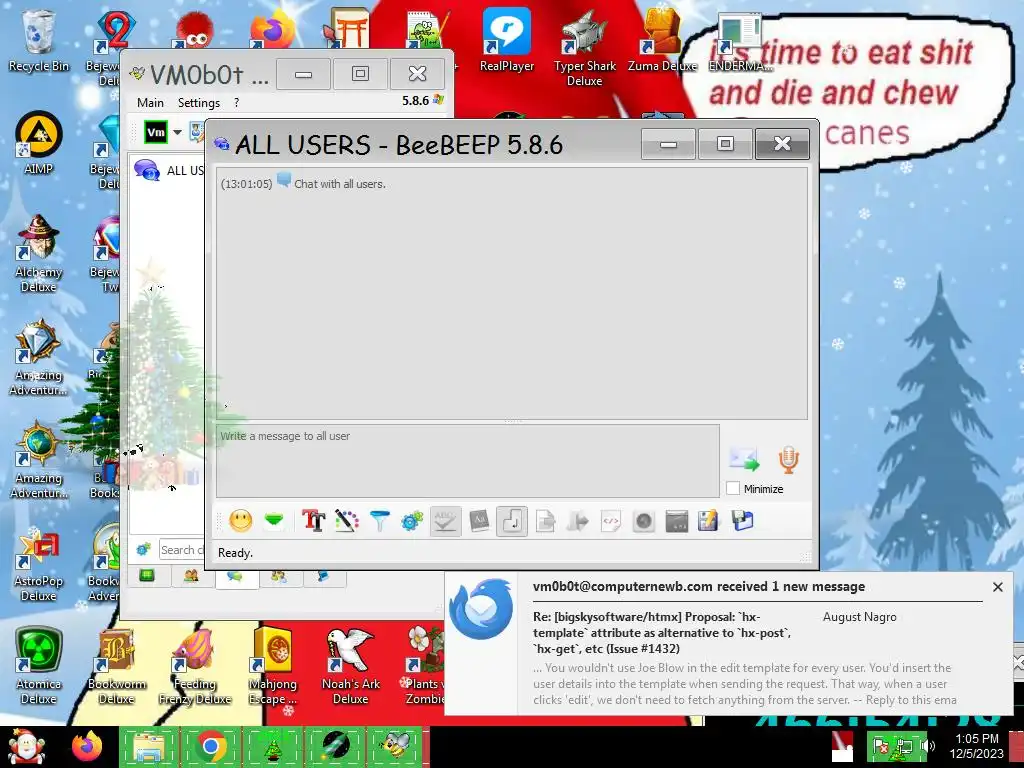This screenshot has width=1024, height=768.
Task: Open the AIMP desktop shortcut
Action: [39, 142]
